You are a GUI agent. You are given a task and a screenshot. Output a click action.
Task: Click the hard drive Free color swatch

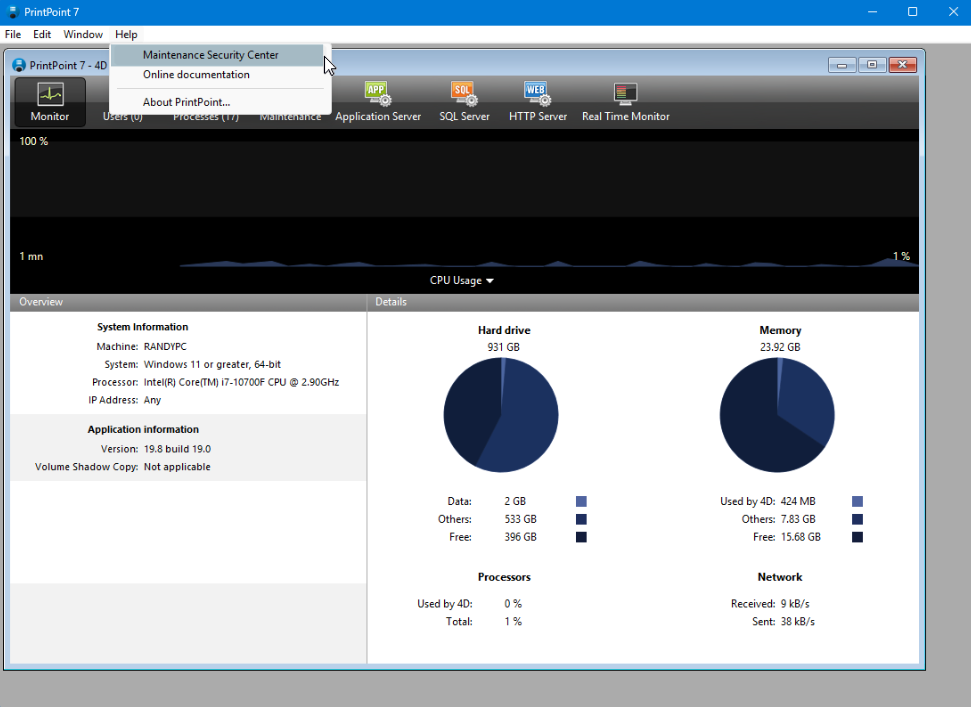581,537
